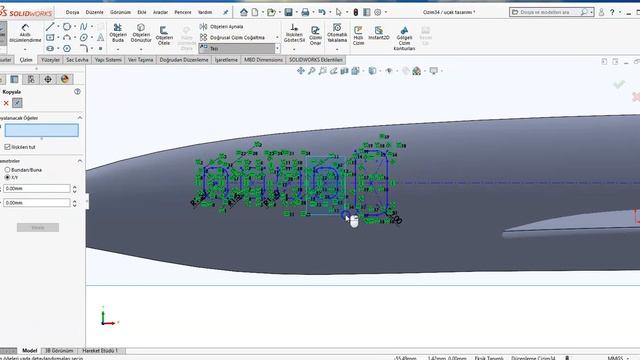Select the Text (A) sketch tool
The width and height of the screenshot is (640, 360).
coord(100,38)
